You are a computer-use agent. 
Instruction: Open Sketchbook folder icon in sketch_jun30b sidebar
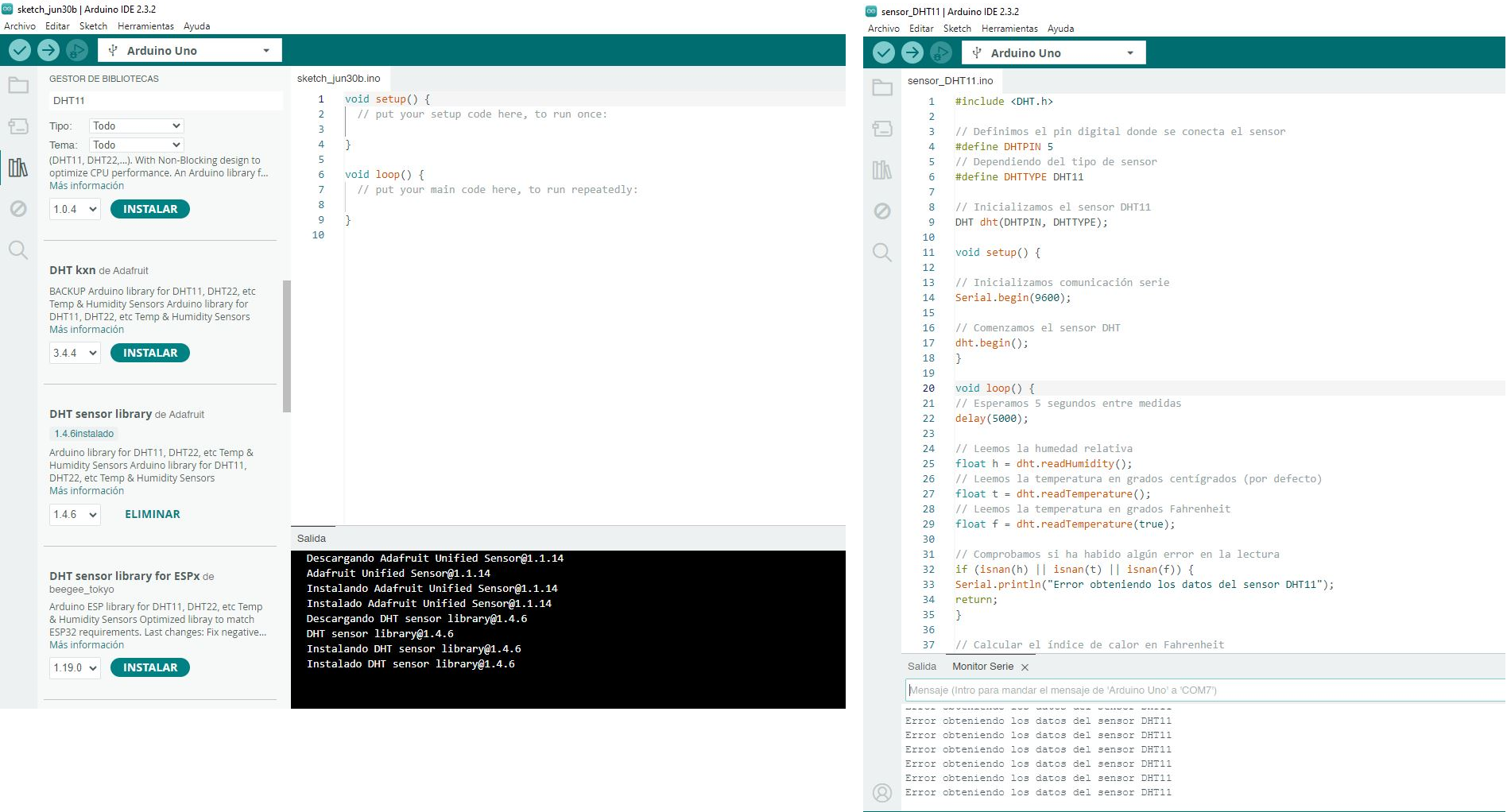(x=18, y=85)
